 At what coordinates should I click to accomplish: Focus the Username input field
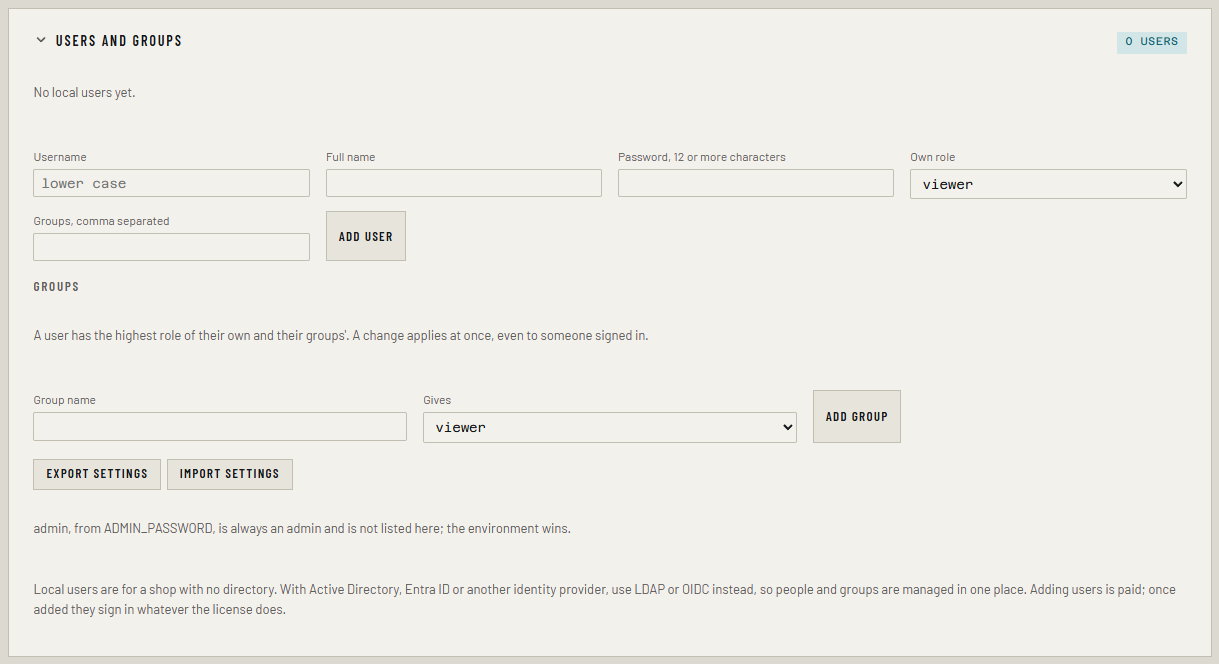point(172,183)
